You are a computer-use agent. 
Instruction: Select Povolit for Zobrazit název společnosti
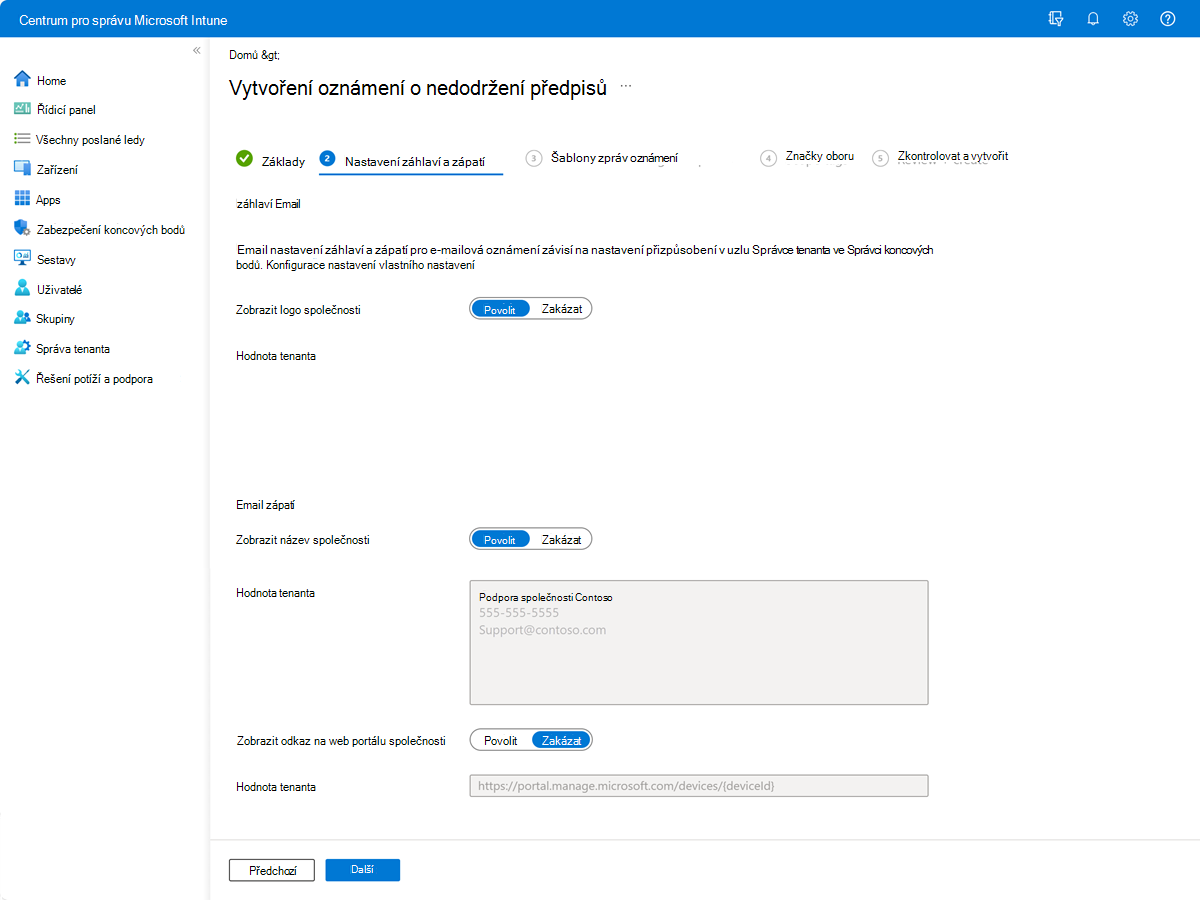point(500,540)
